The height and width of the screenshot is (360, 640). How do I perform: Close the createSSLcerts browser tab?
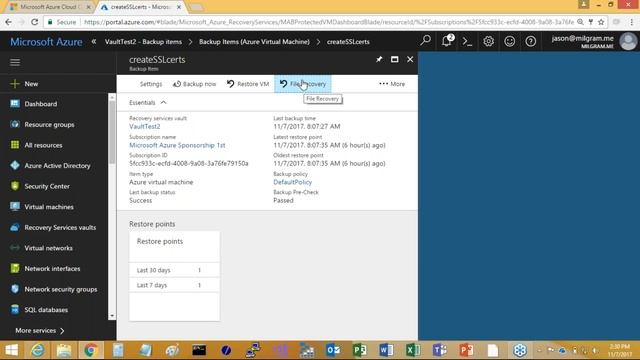click(179, 7)
